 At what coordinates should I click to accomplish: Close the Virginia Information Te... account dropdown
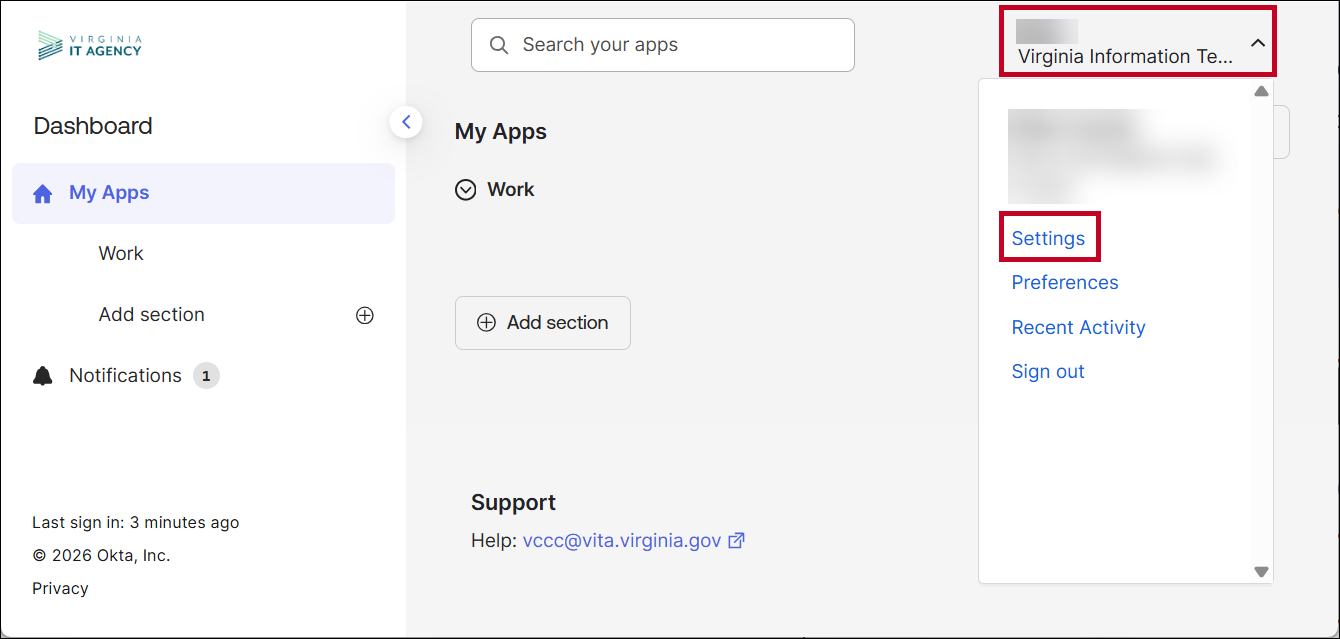coord(1258,43)
